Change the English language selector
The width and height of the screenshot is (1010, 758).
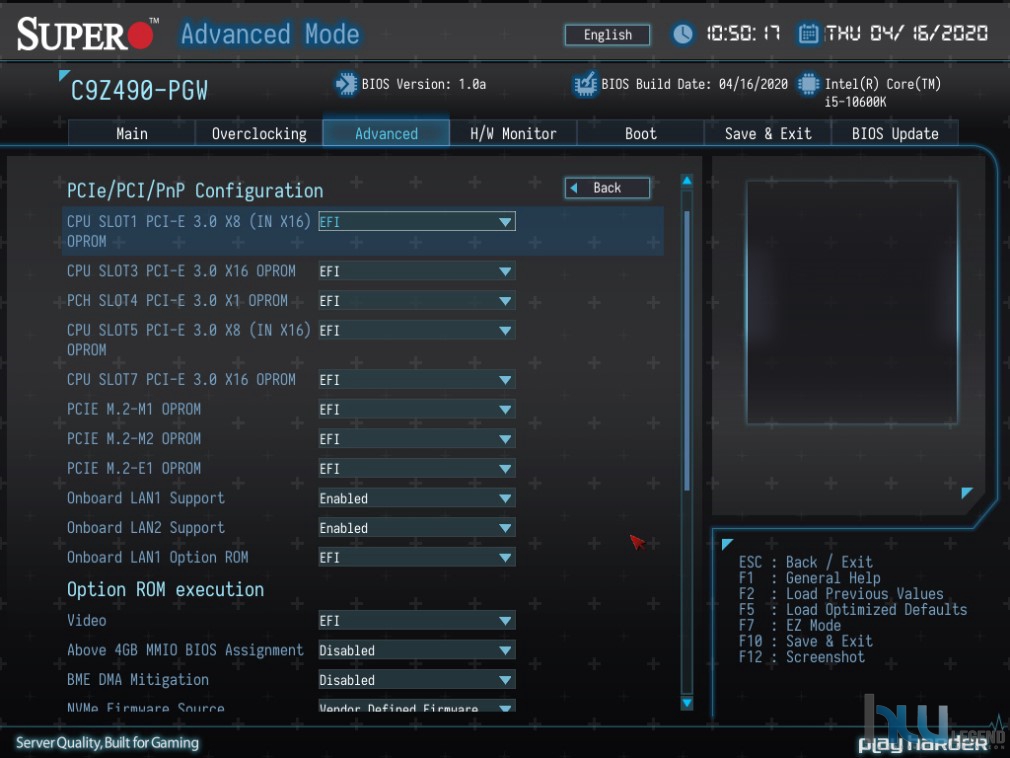[607, 35]
